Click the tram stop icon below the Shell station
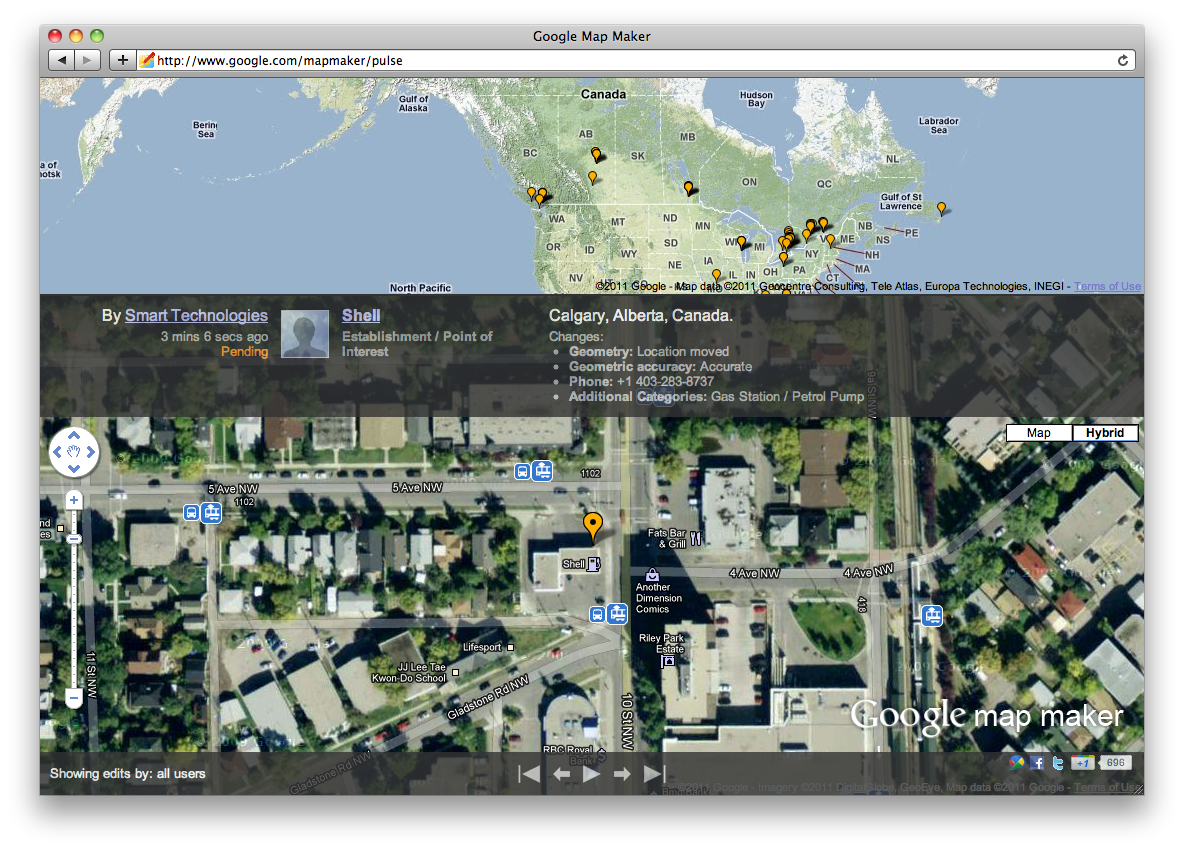The width and height of the screenshot is (1184, 850). pyautogui.click(x=618, y=614)
